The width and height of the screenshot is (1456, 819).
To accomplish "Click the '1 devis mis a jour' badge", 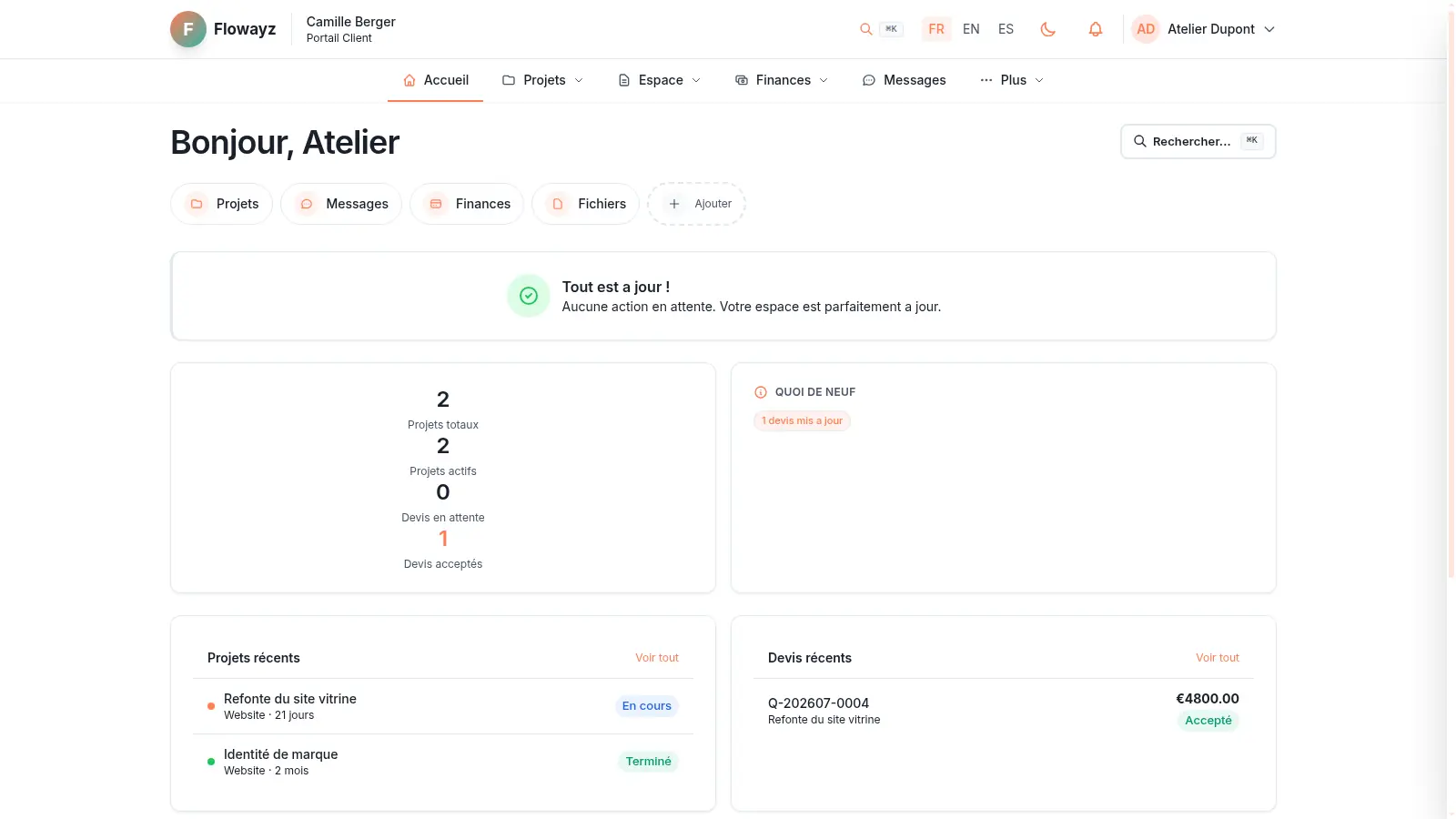I will [802, 420].
